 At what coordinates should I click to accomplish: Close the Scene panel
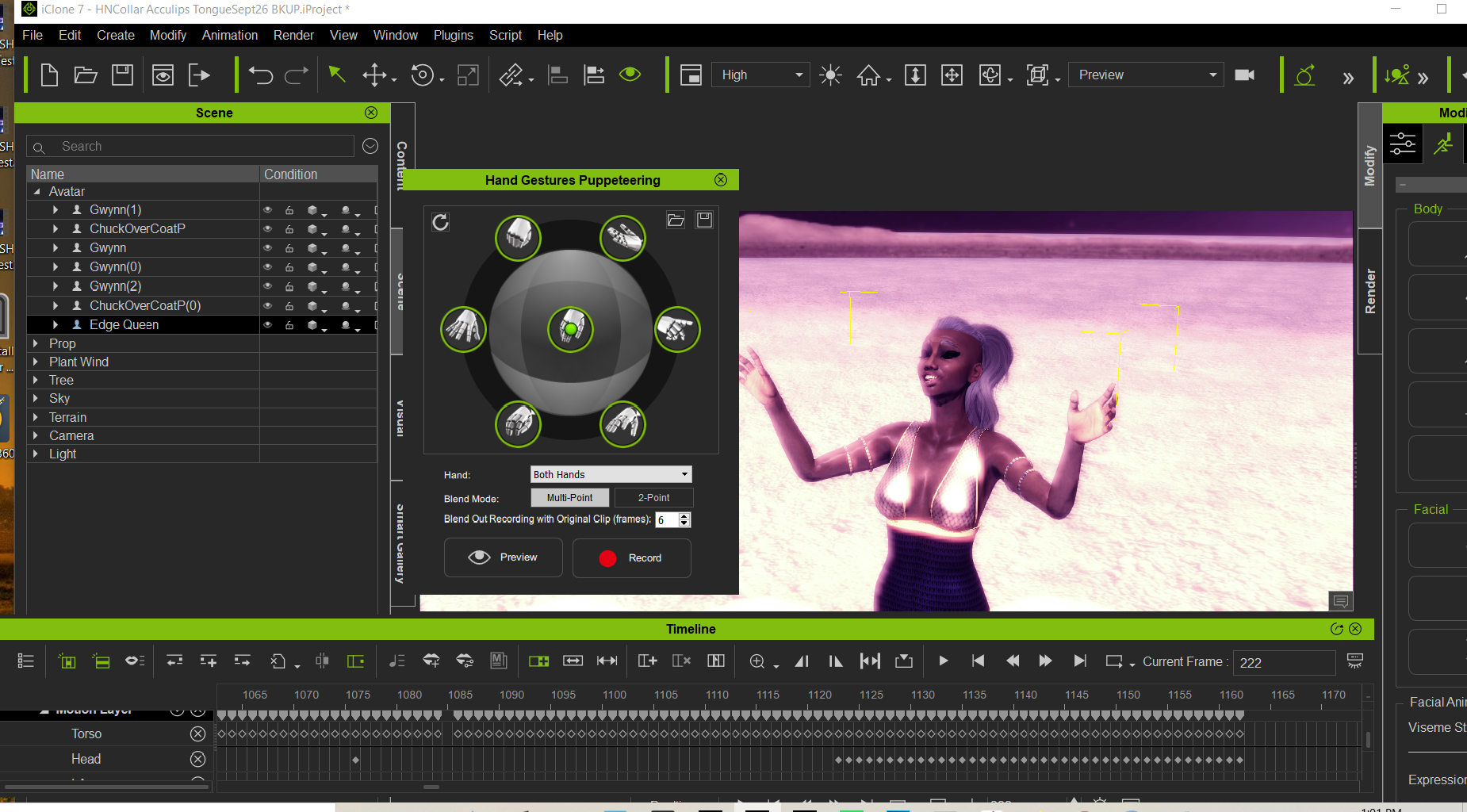coord(371,113)
